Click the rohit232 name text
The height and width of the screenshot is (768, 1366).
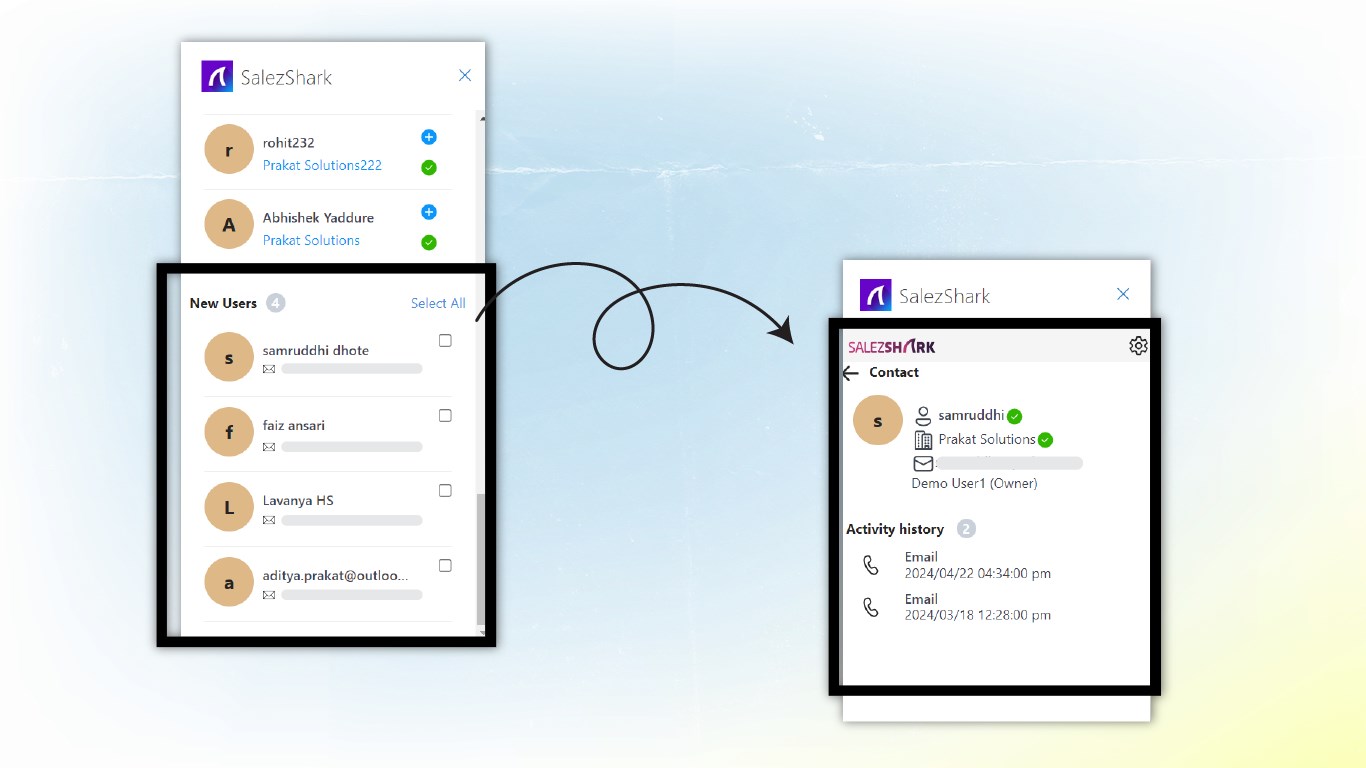288,143
